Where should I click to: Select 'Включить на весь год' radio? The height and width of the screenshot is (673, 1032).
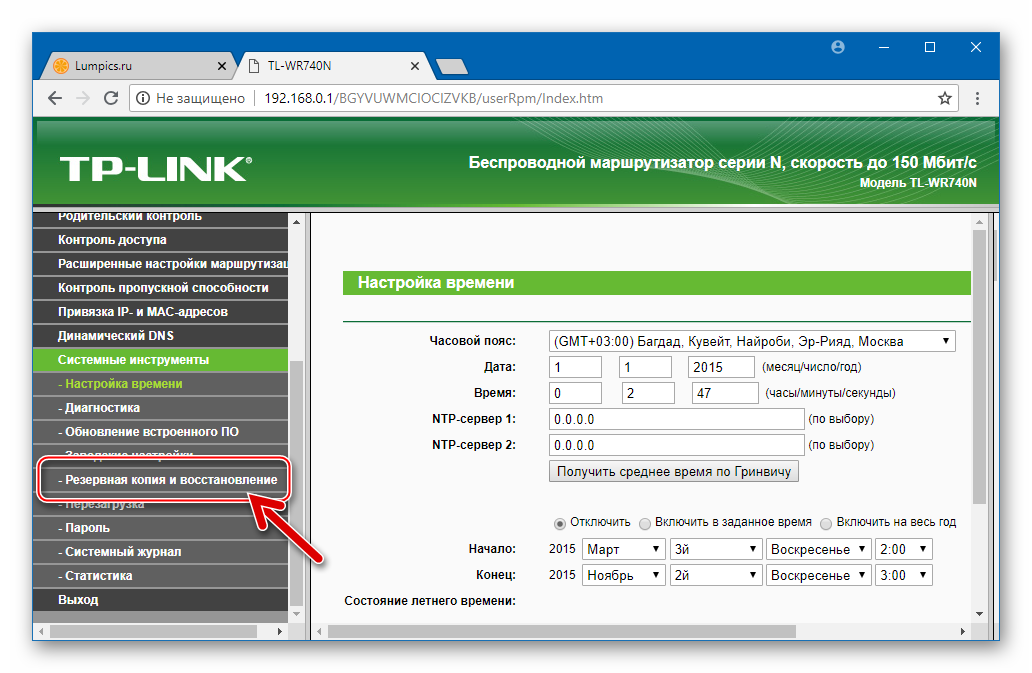tap(826, 523)
